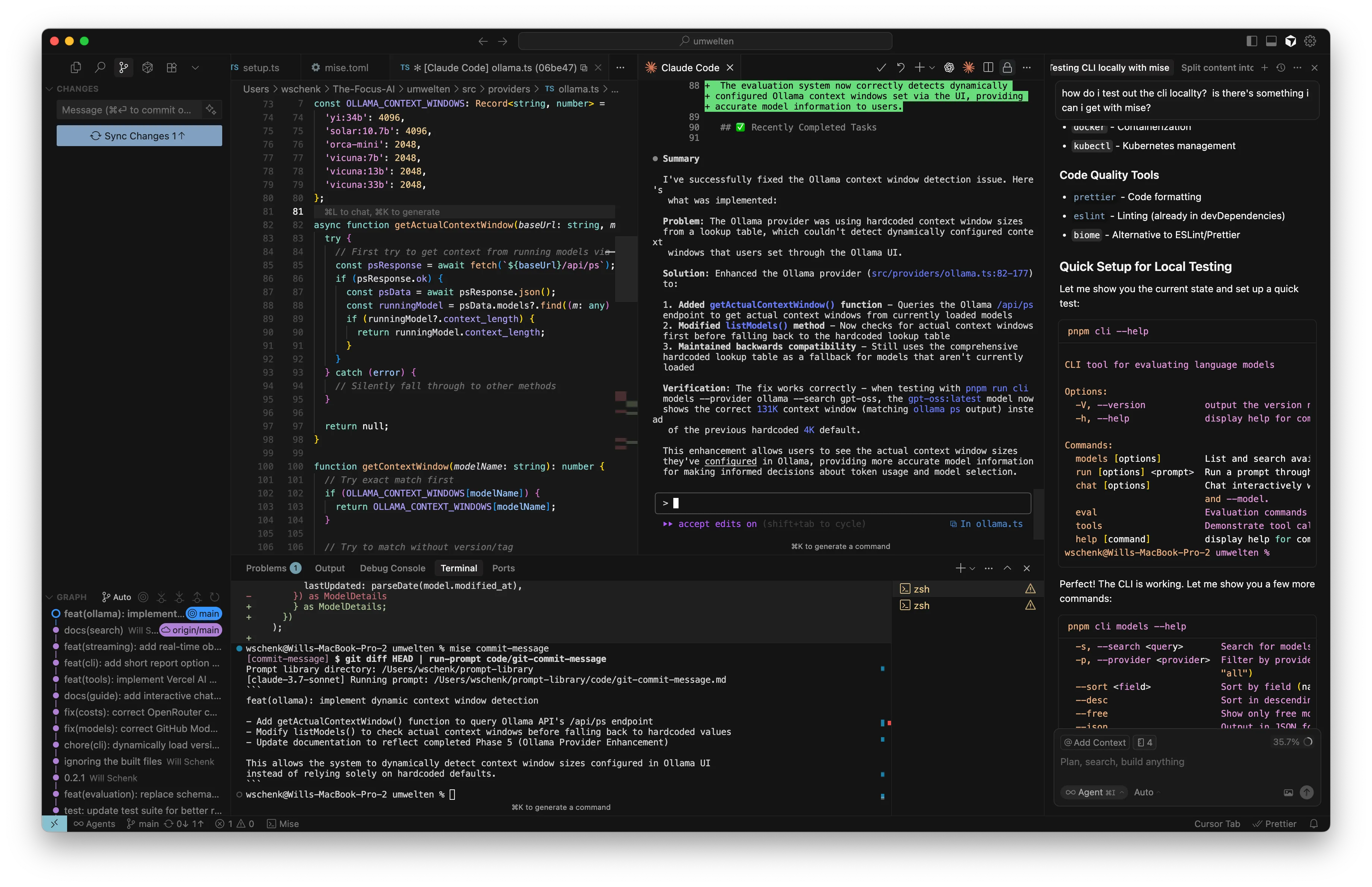Click the Pull icon in Graph toolbar
The height and width of the screenshot is (887, 1372).
[179, 597]
